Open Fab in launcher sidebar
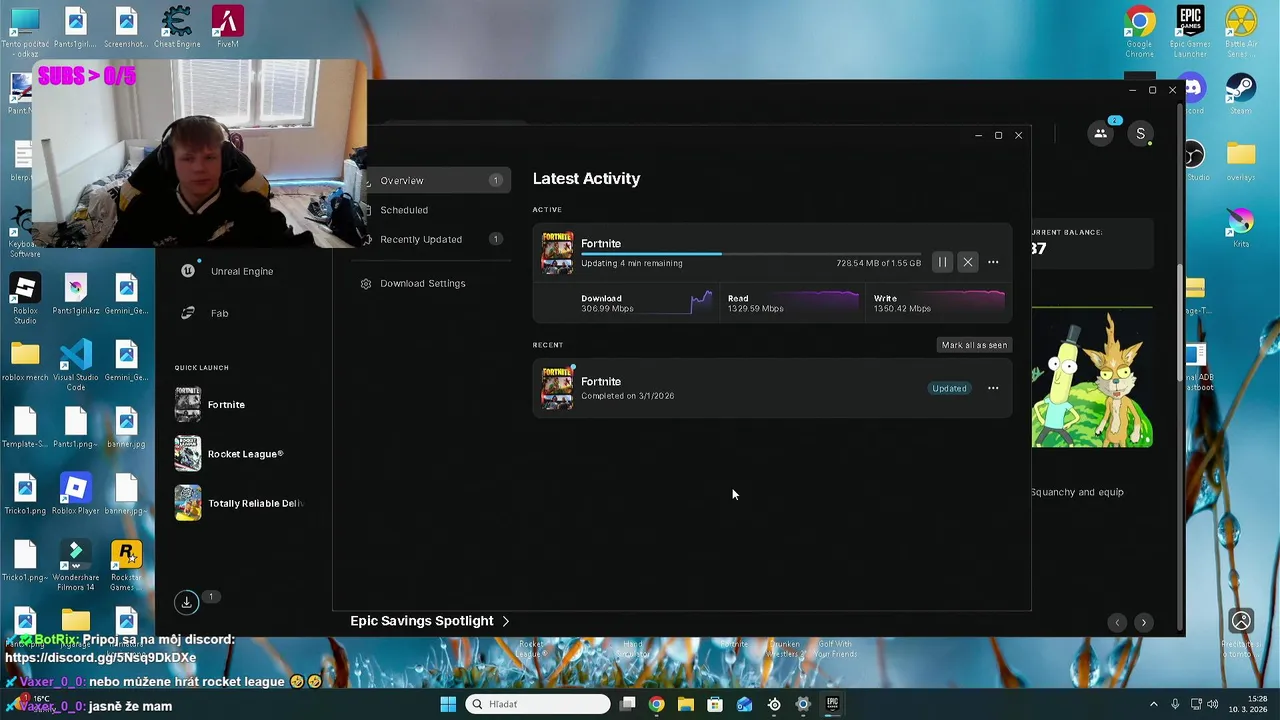The width and height of the screenshot is (1280, 720). click(220, 313)
